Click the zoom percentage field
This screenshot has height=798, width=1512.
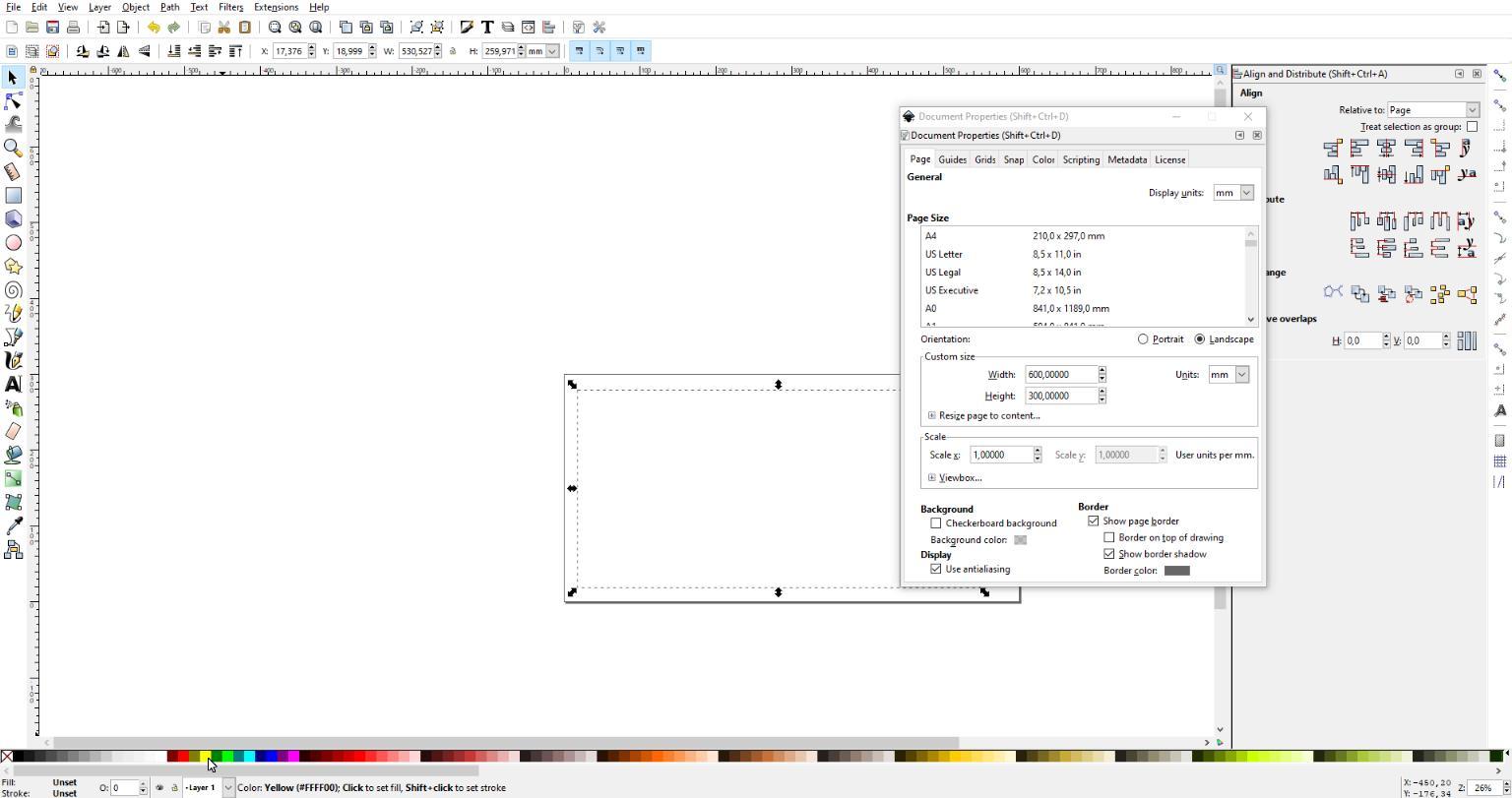1483,788
